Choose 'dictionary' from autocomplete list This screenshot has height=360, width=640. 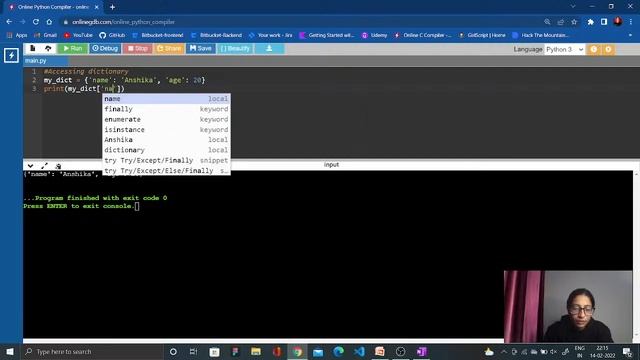(166, 150)
